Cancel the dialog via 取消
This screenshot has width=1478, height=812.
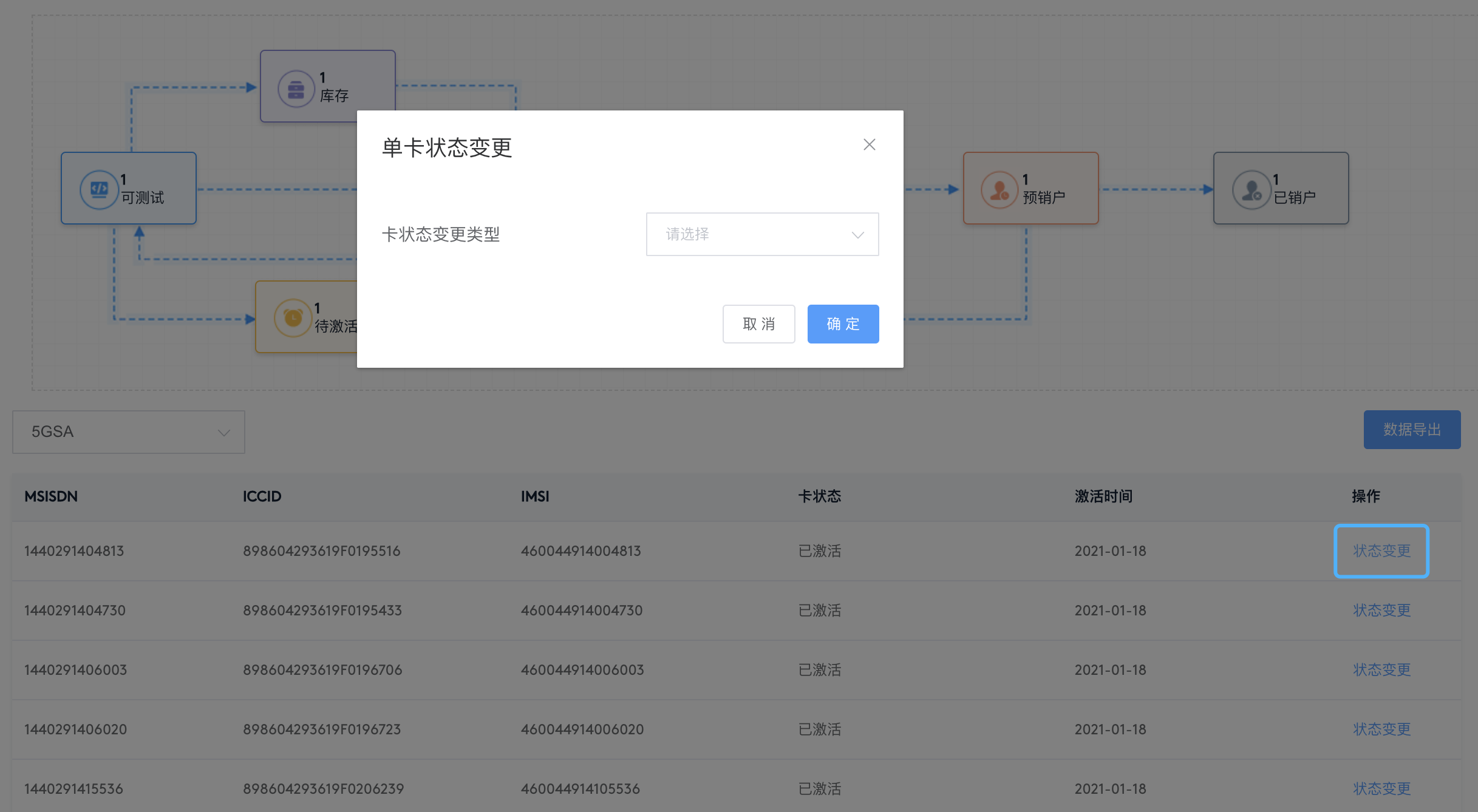(x=758, y=324)
